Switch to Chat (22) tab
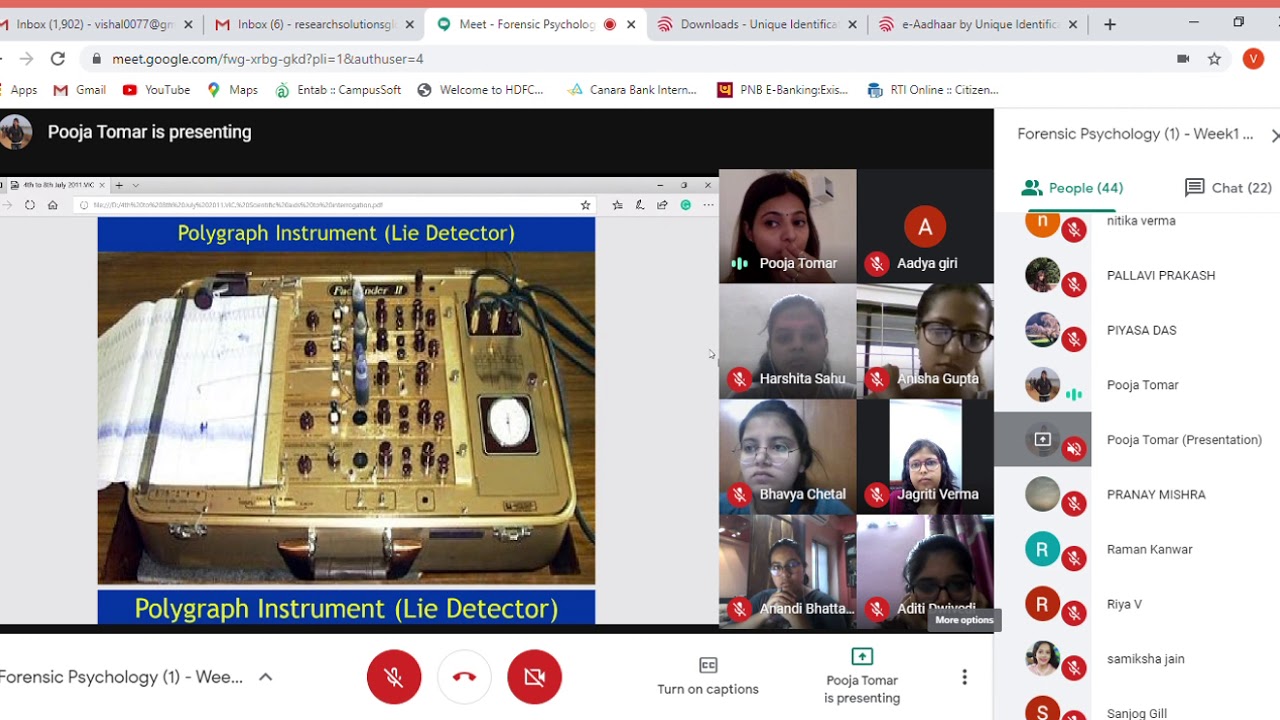Screen dimensions: 1280x720 coord(1228,188)
